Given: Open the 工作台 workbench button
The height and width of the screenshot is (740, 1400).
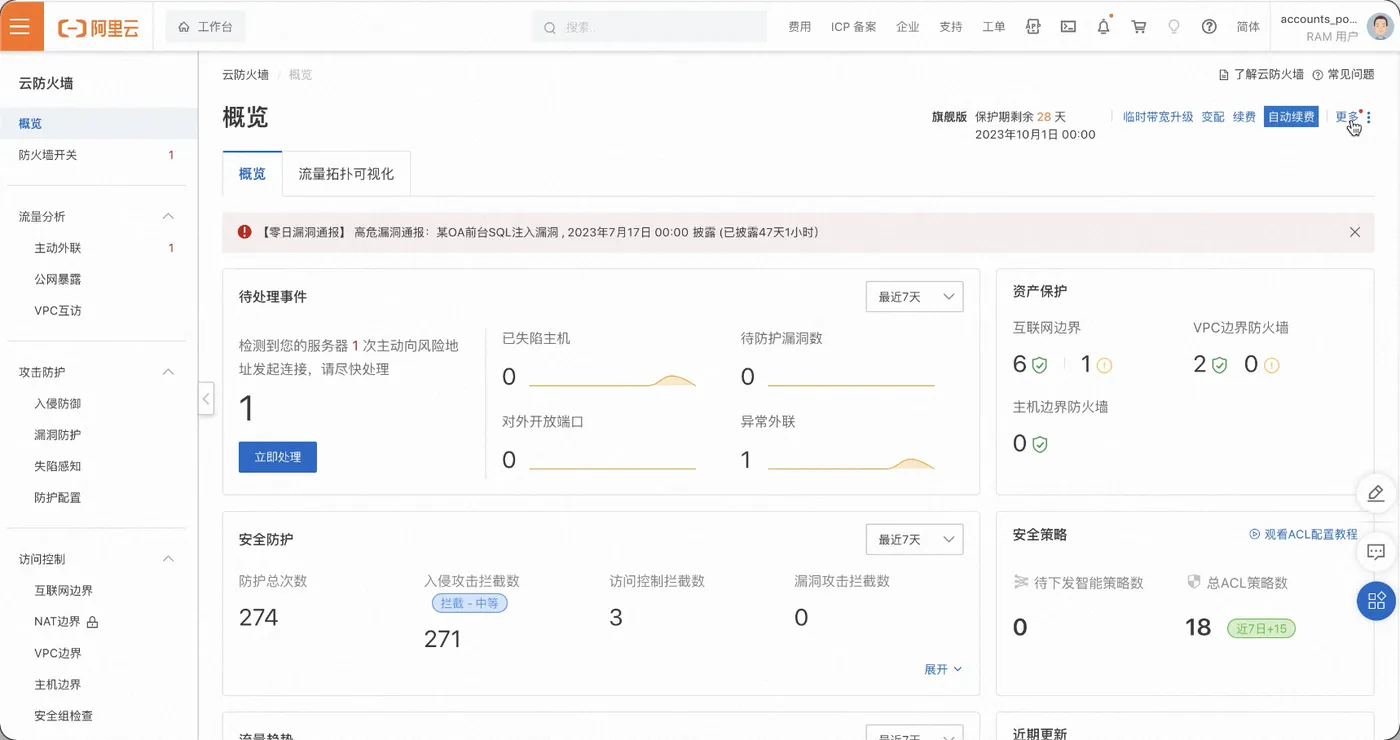Looking at the screenshot, I should pos(205,27).
